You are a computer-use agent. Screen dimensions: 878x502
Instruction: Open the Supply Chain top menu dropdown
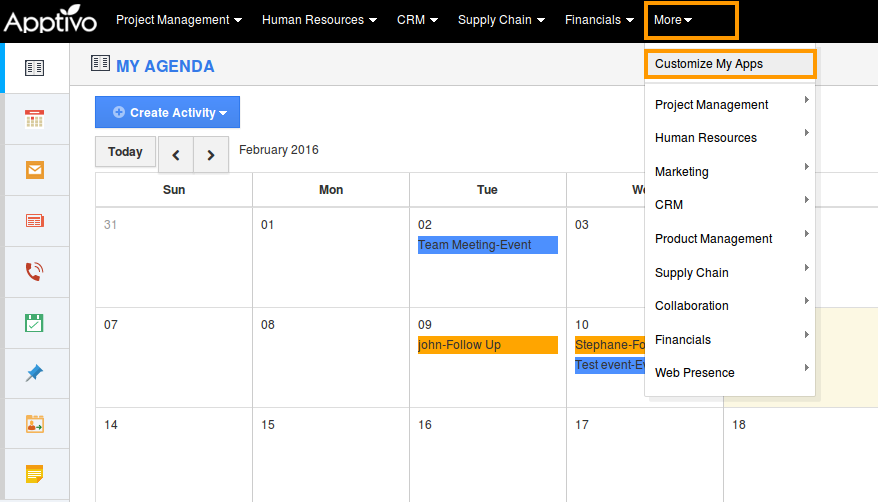[x=501, y=20]
